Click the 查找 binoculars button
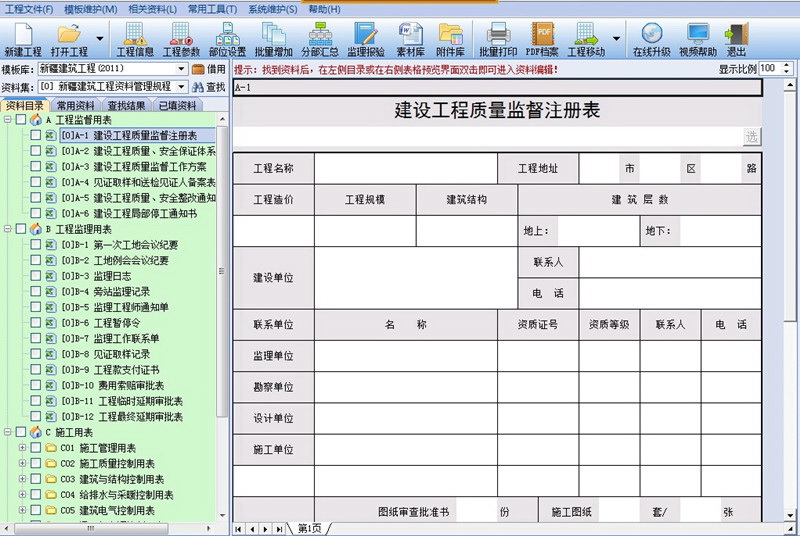Screen dimensions: 800x536 pos(209,87)
